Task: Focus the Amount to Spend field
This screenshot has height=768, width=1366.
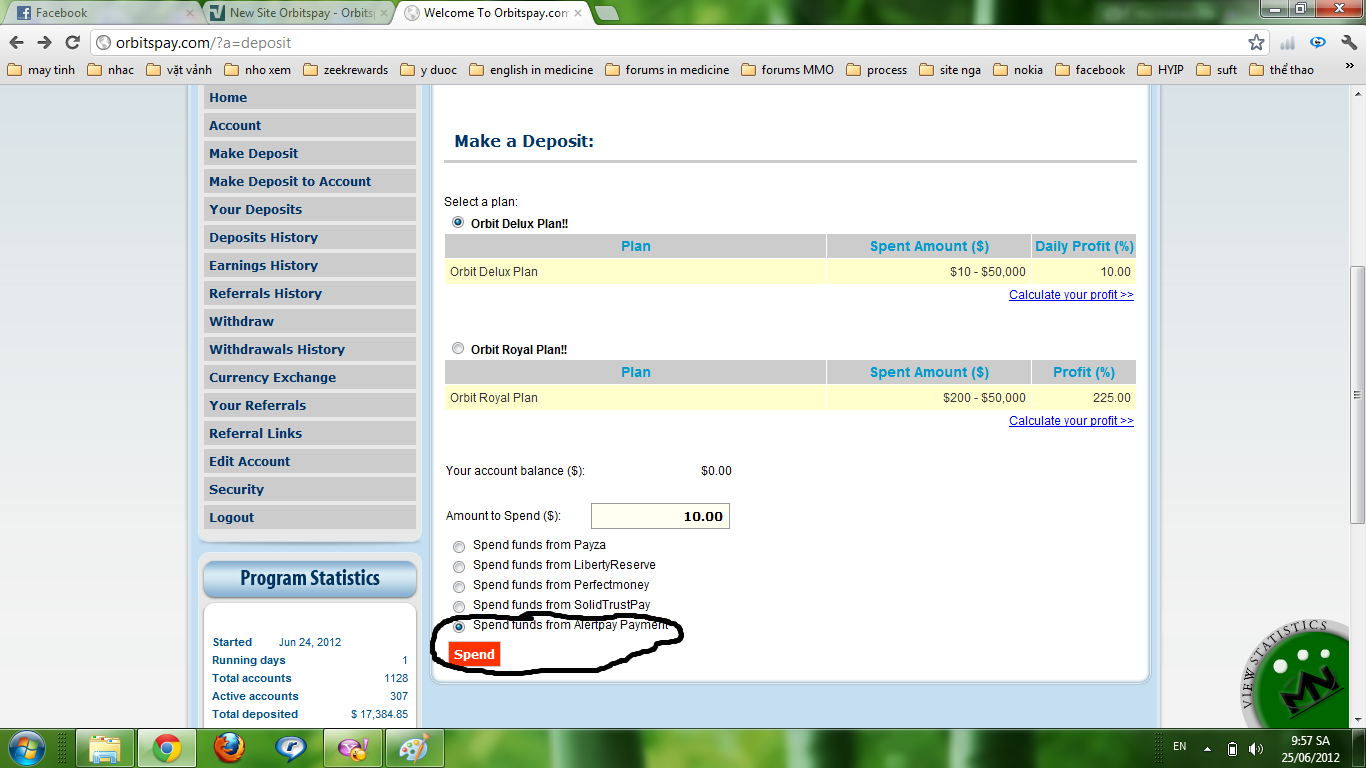Action: point(660,516)
